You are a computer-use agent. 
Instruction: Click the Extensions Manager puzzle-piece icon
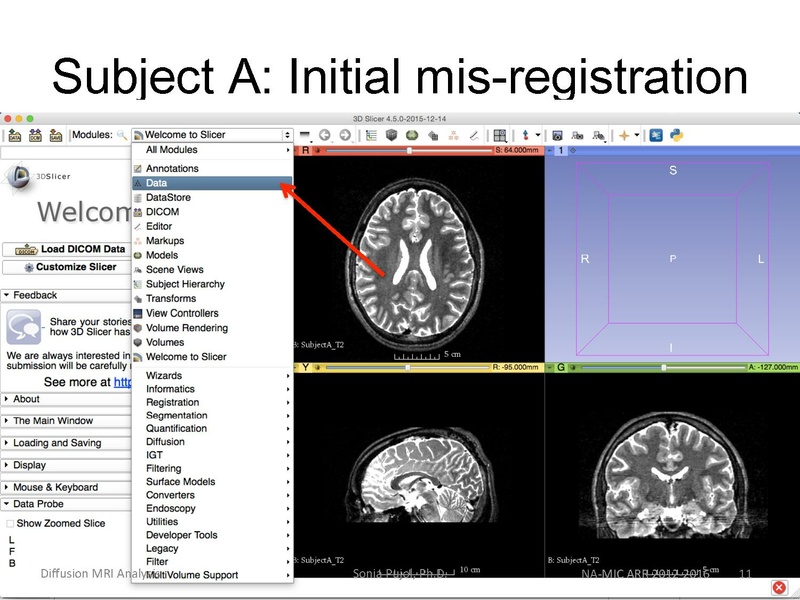pos(657,133)
